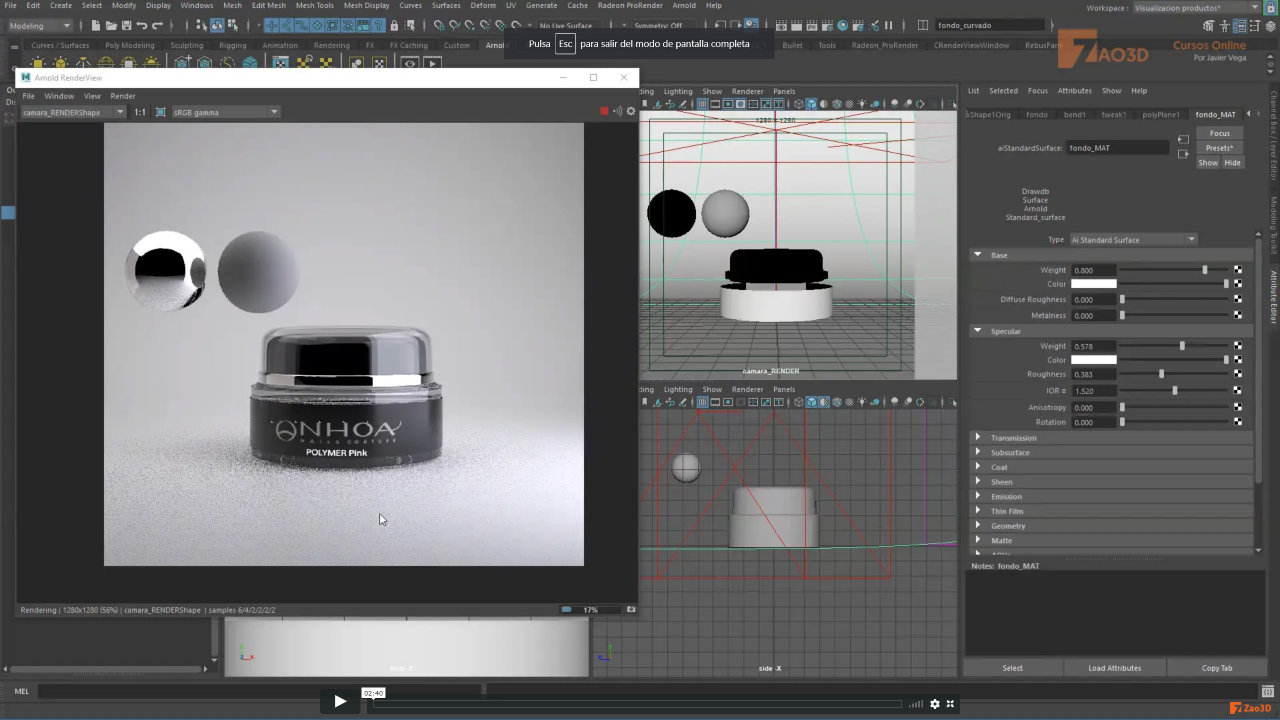Click the Base Weight texture map checker icon
Screen dimensions: 1280x720
pyautogui.click(x=1238, y=270)
